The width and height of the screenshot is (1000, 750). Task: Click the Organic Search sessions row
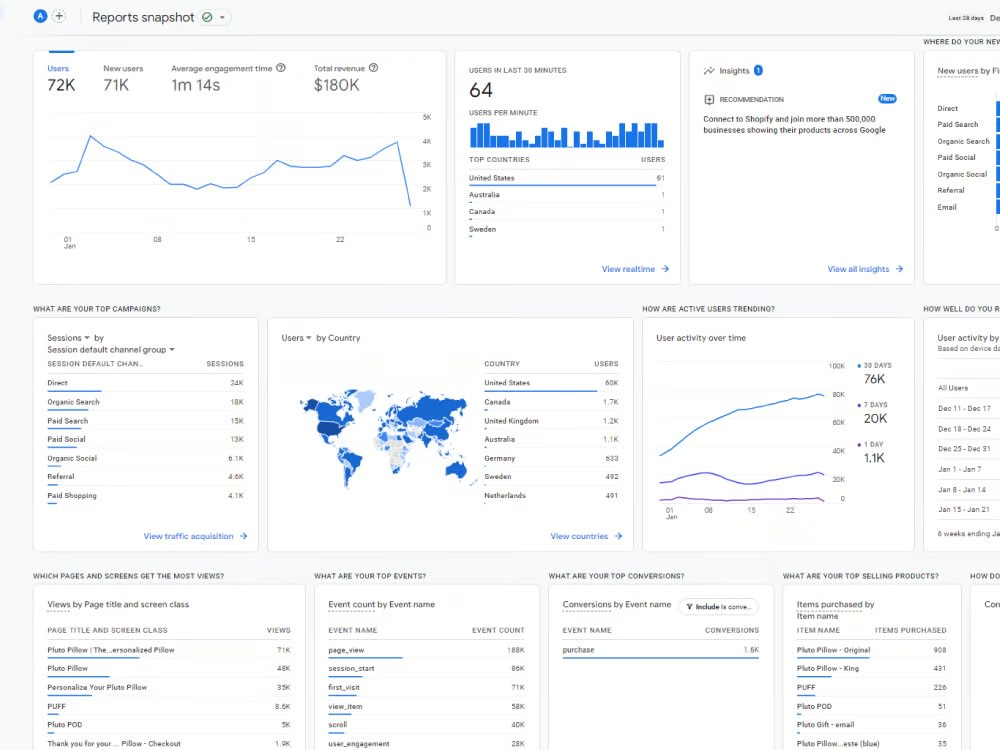coord(145,402)
